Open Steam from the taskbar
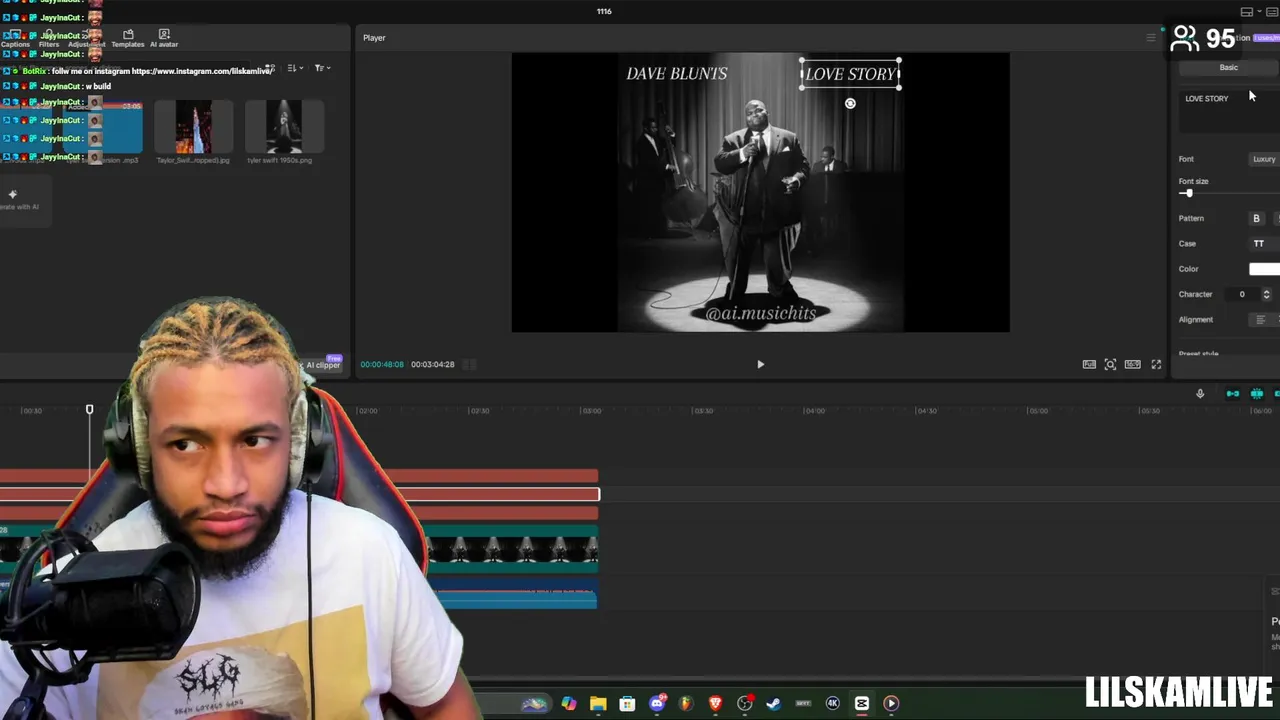This screenshot has width=1280, height=720. [x=773, y=704]
